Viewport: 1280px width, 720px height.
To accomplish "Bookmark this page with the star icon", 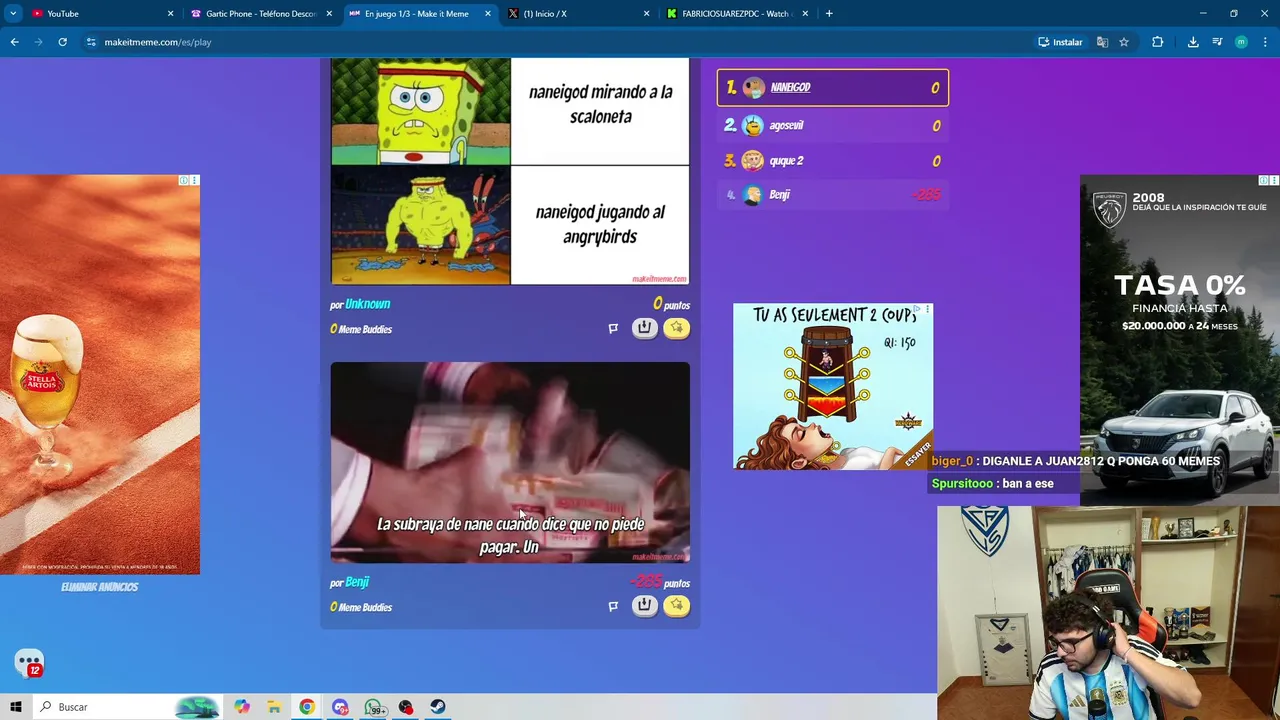I will tap(1124, 42).
